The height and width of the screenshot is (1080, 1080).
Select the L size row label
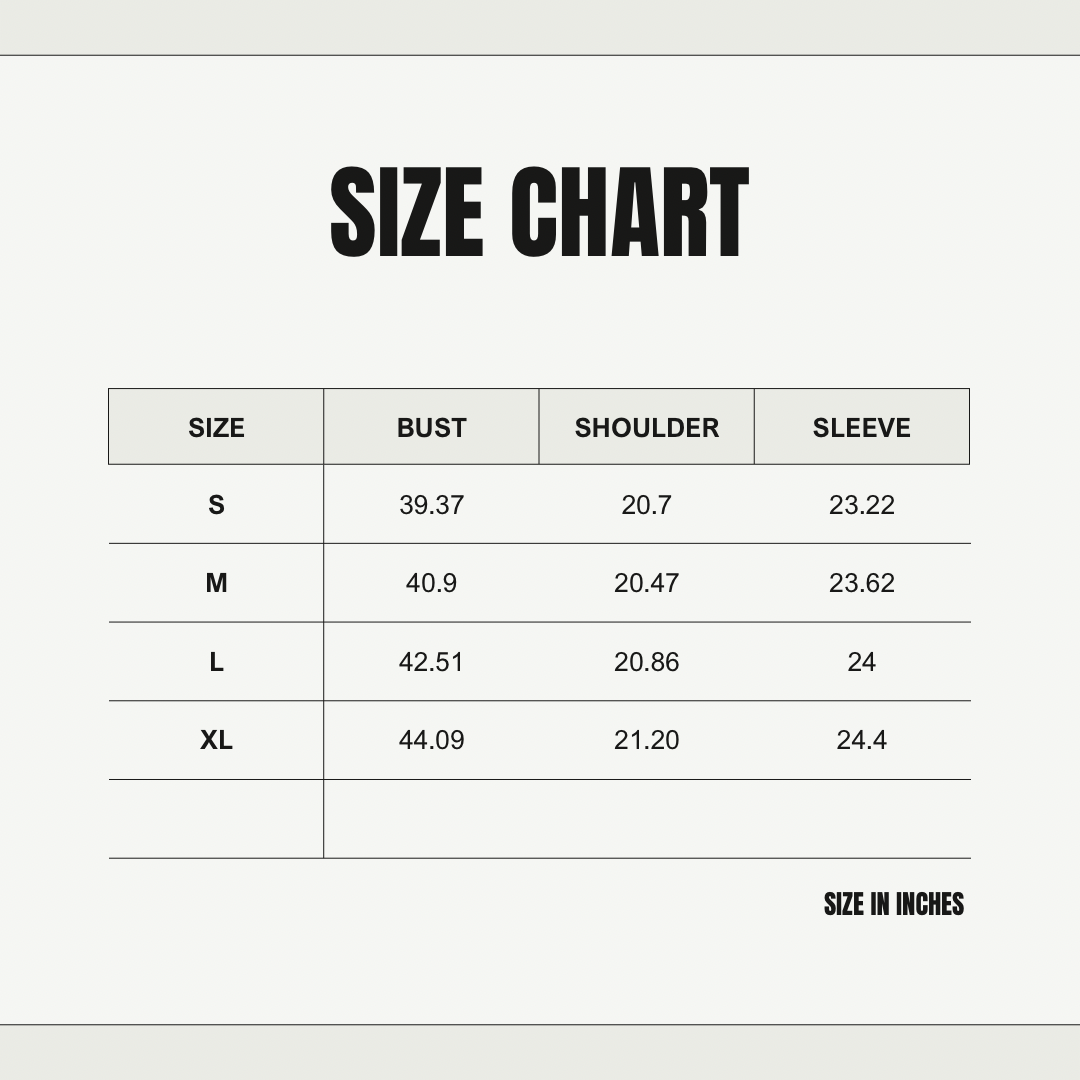(216, 662)
